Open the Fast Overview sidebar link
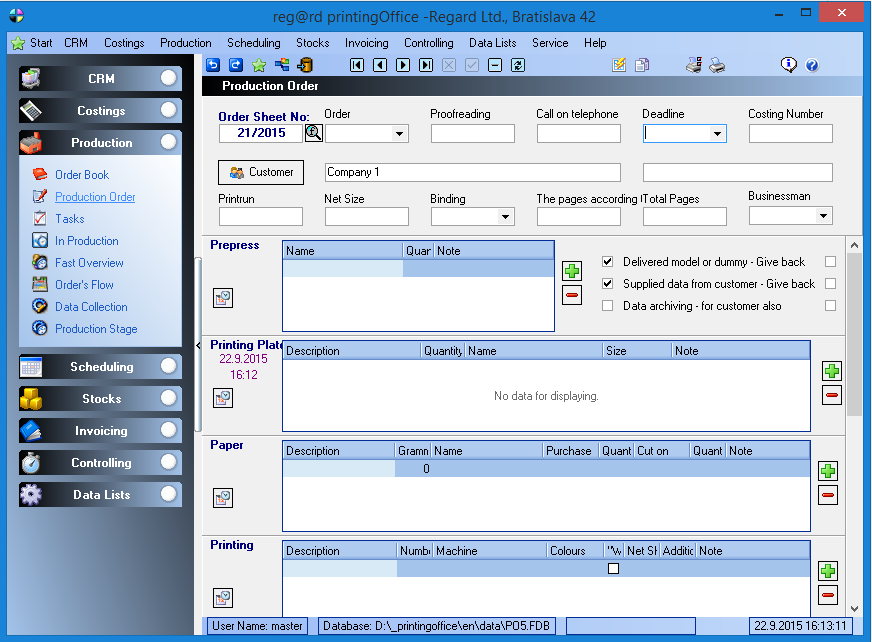The width and height of the screenshot is (872, 642). point(89,263)
